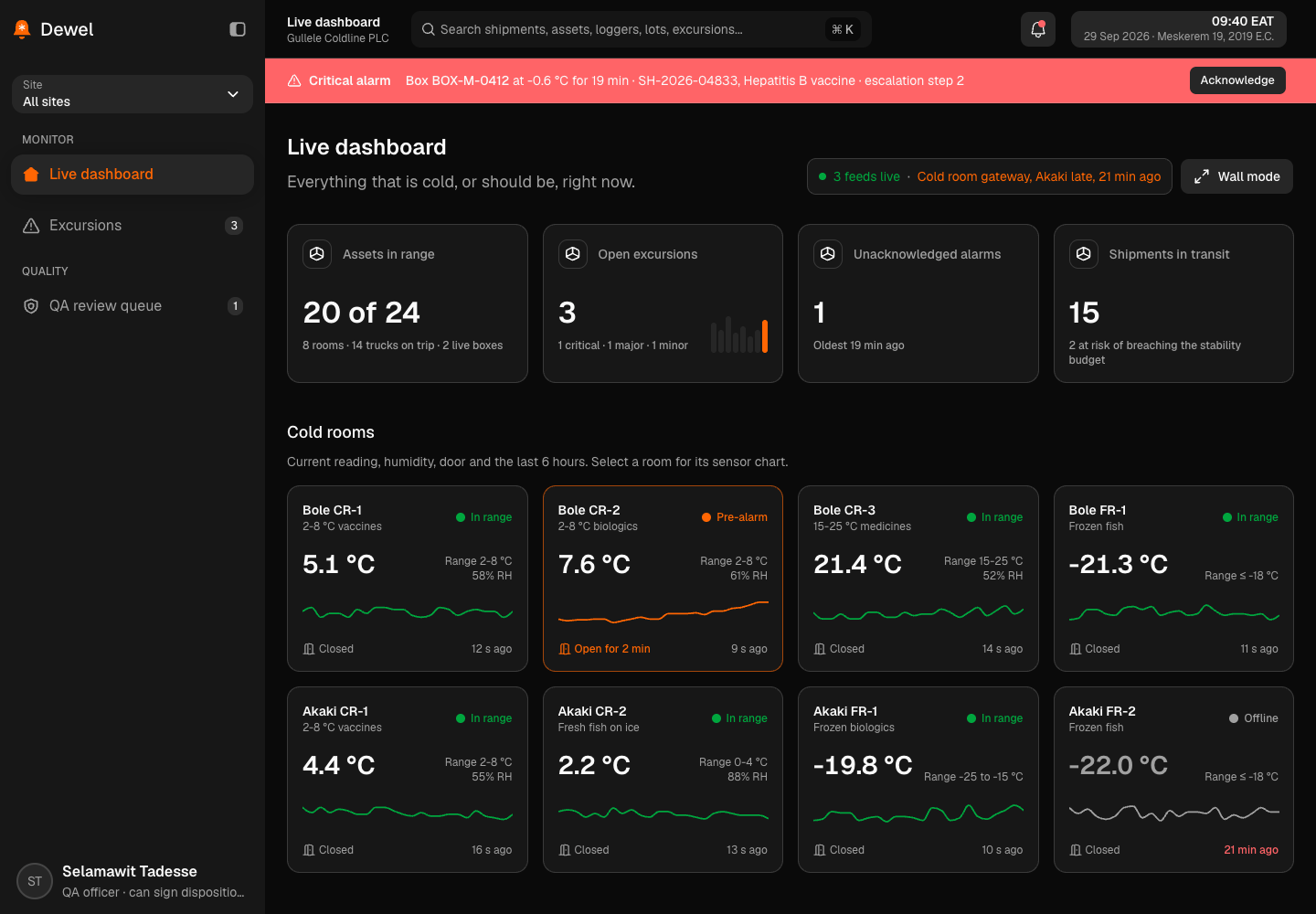Click the feeds live status pill

(x=990, y=176)
